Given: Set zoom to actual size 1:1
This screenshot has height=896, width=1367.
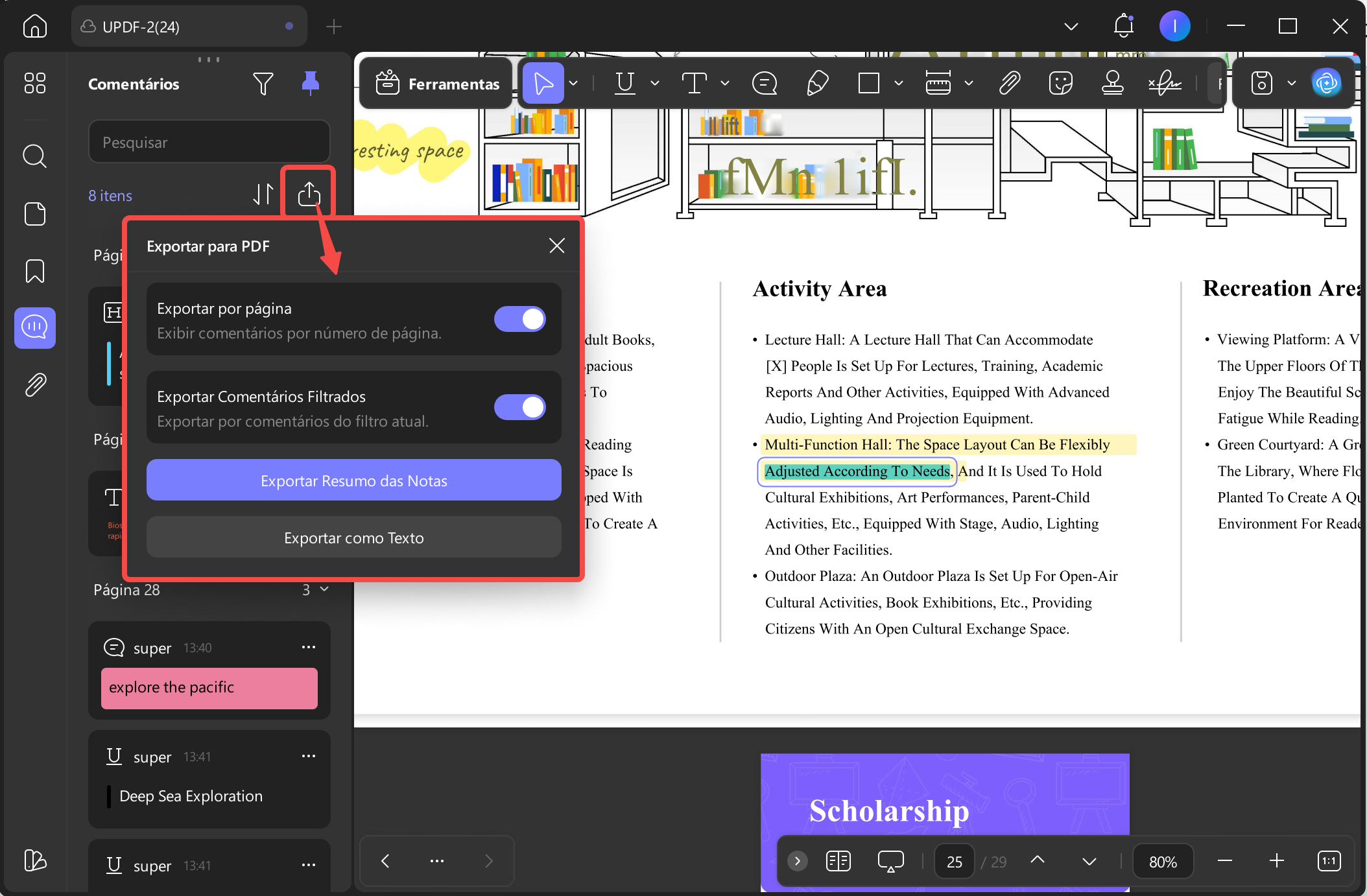Looking at the screenshot, I should (x=1329, y=861).
